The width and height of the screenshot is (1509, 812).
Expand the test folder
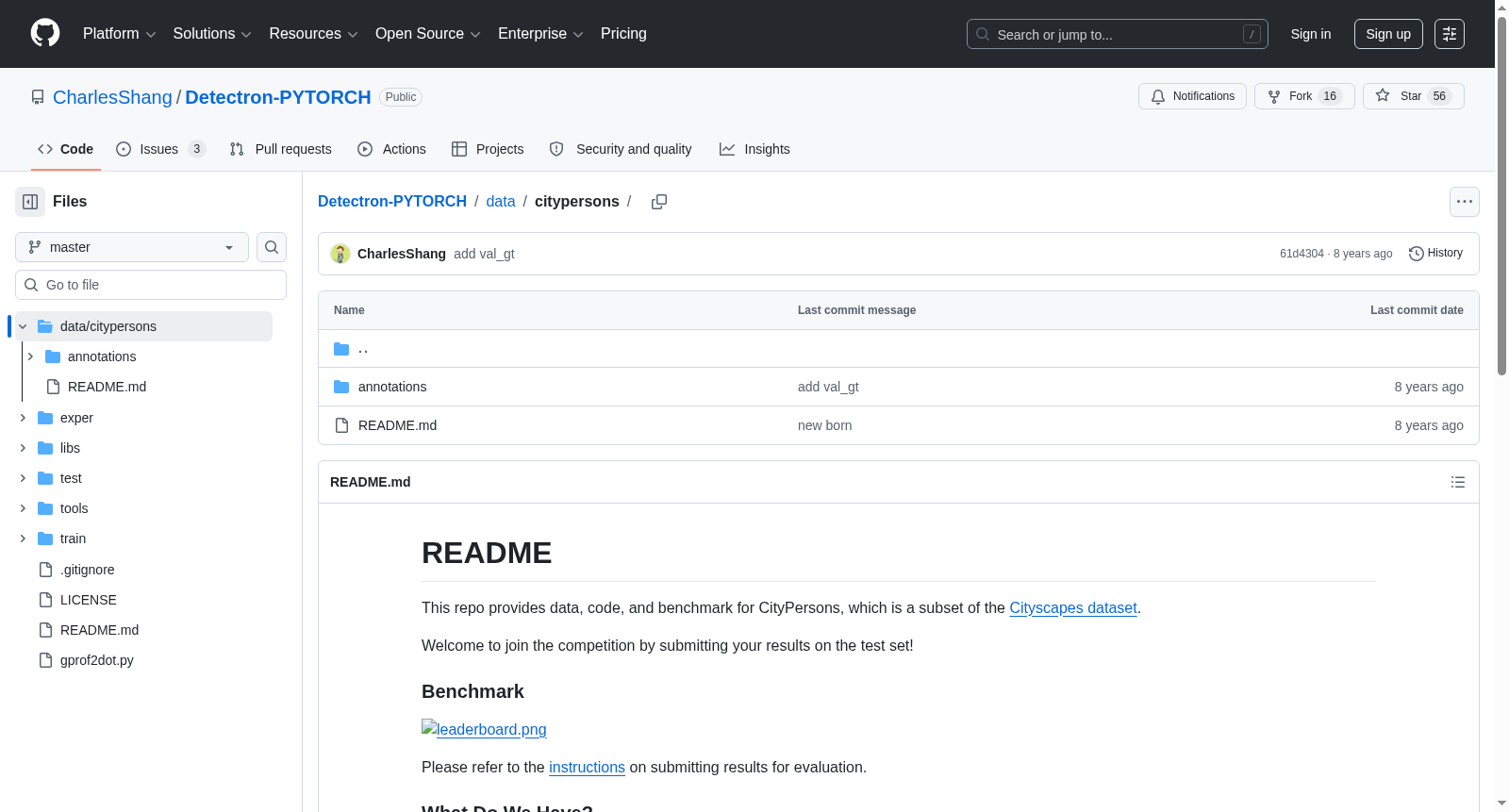pos(23,478)
